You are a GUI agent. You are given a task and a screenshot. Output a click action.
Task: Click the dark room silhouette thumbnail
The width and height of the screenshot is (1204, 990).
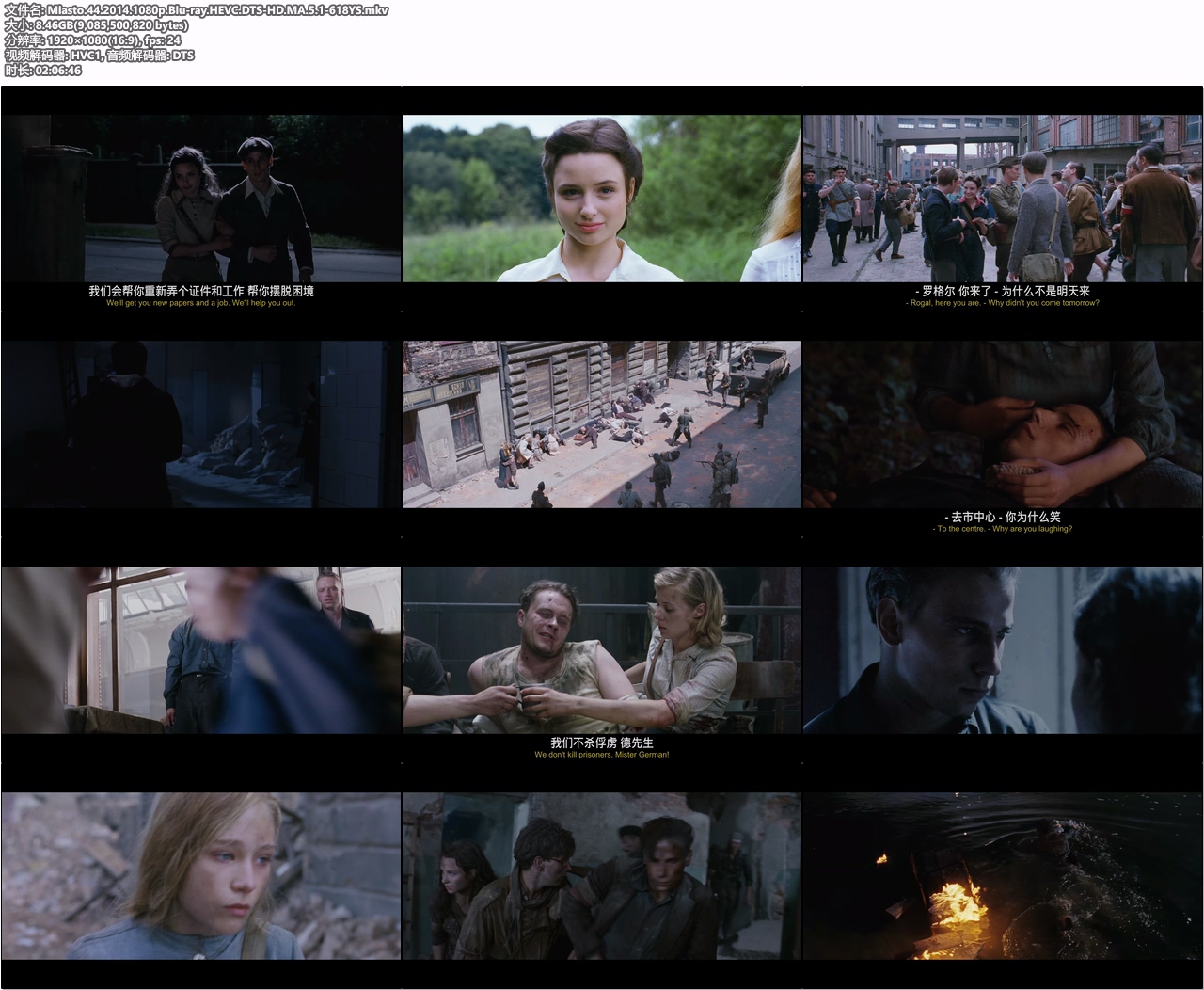tap(200, 424)
